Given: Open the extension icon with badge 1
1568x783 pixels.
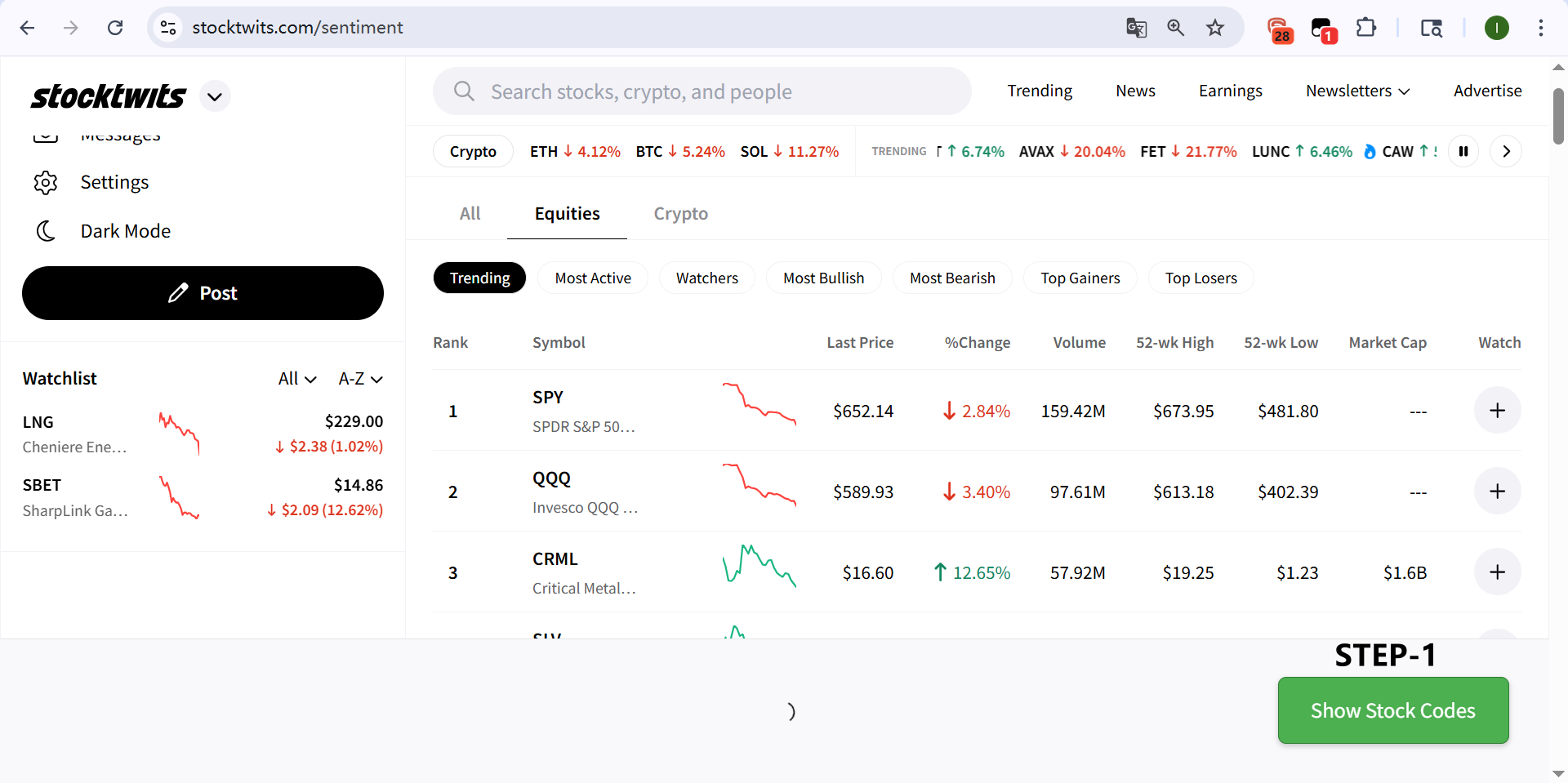Looking at the screenshot, I should pos(1323,29).
